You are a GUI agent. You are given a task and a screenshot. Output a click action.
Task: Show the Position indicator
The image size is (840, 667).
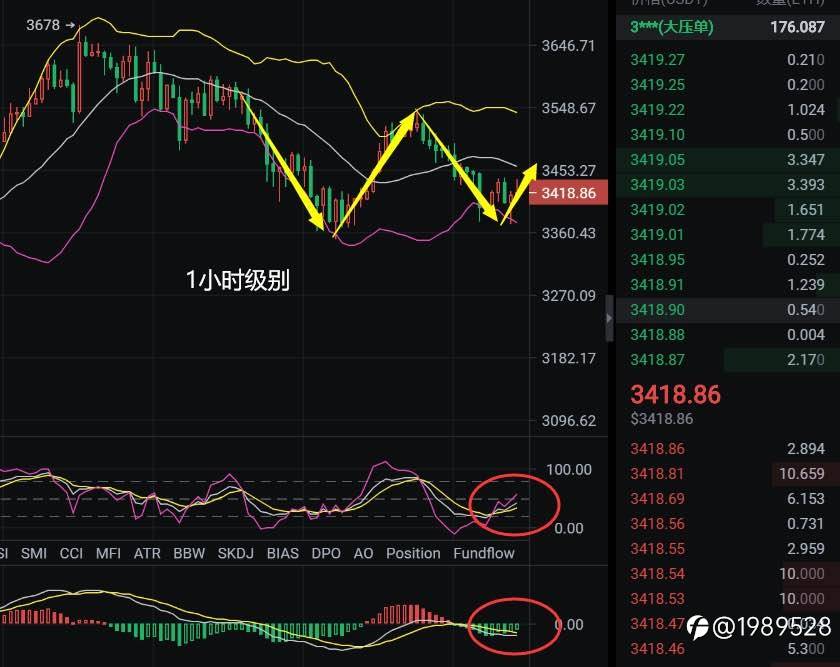[413, 553]
